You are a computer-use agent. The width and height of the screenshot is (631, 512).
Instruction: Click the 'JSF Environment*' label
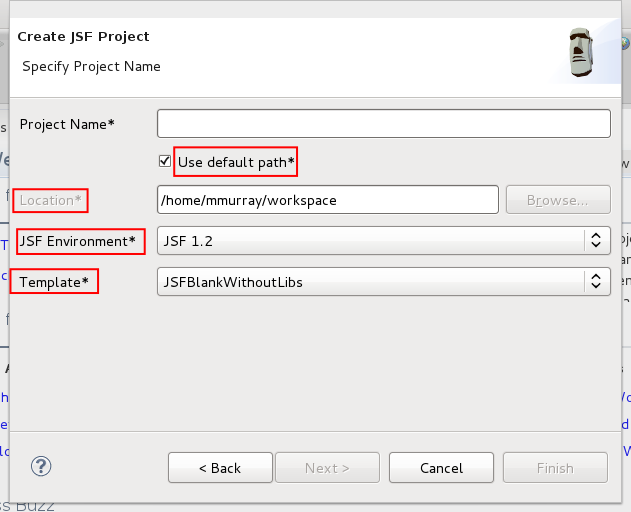(78, 241)
